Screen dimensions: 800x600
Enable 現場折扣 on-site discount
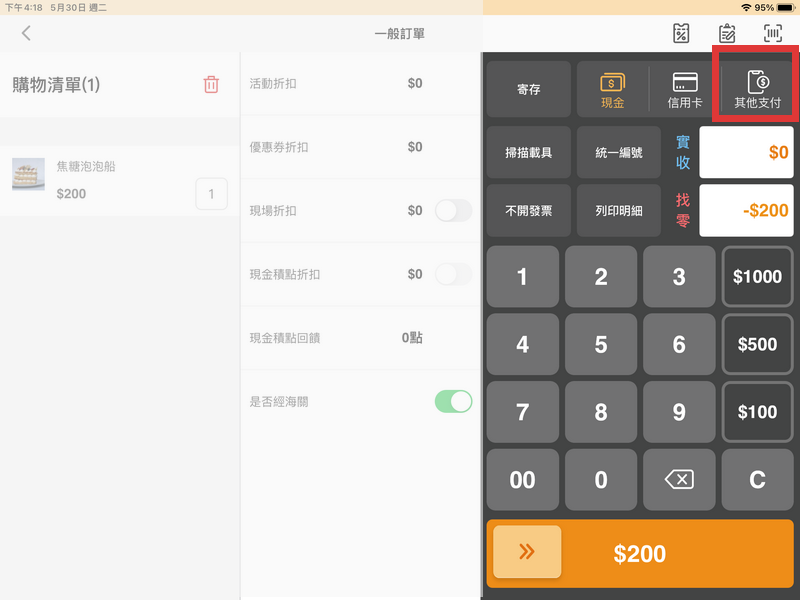(x=452, y=211)
